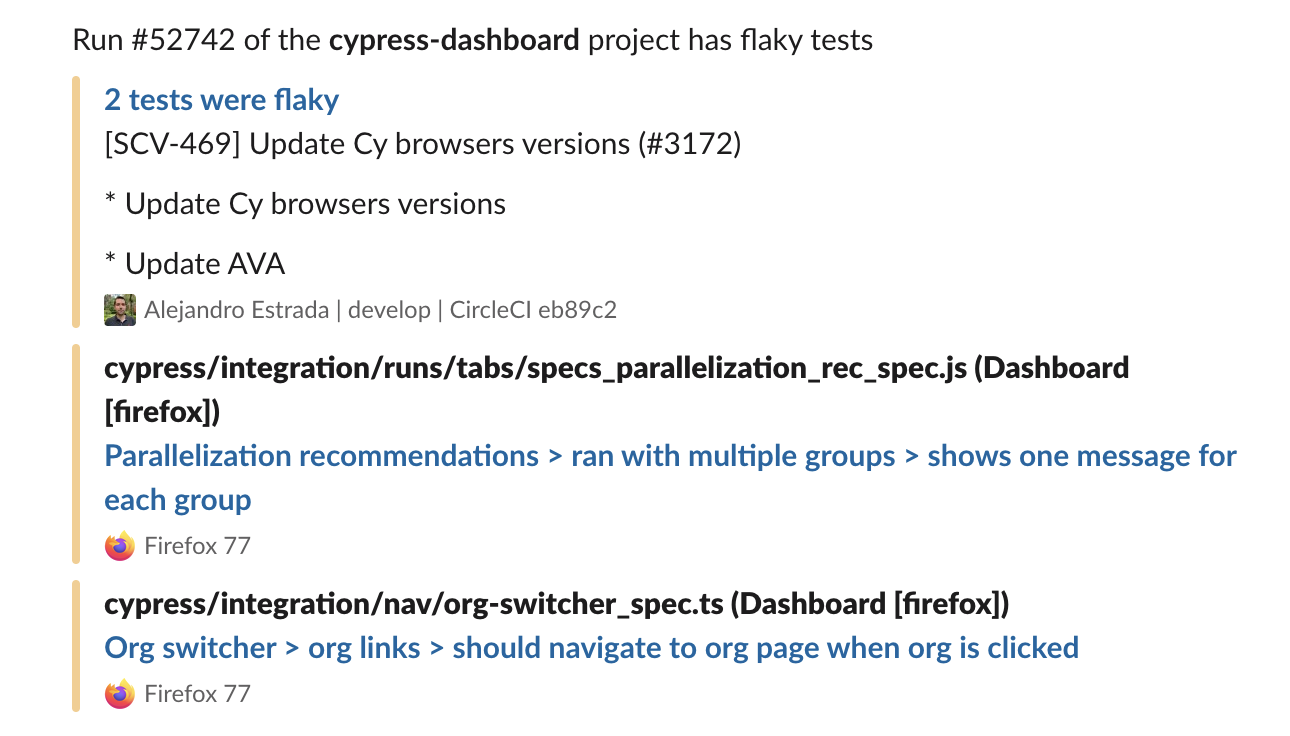Click the SCV-469 ticket reference text
The image size is (1290, 736).
172,144
